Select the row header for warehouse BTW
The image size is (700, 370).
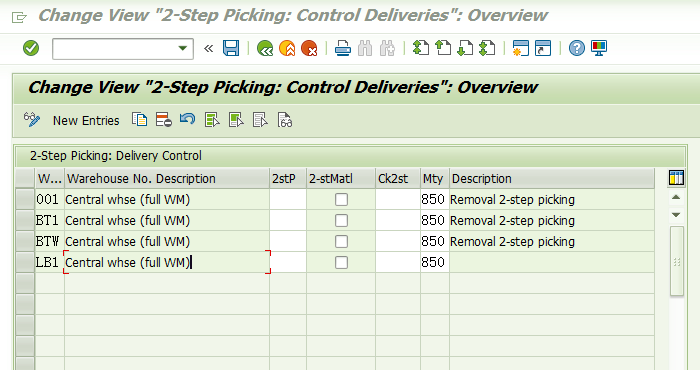tap(25, 241)
